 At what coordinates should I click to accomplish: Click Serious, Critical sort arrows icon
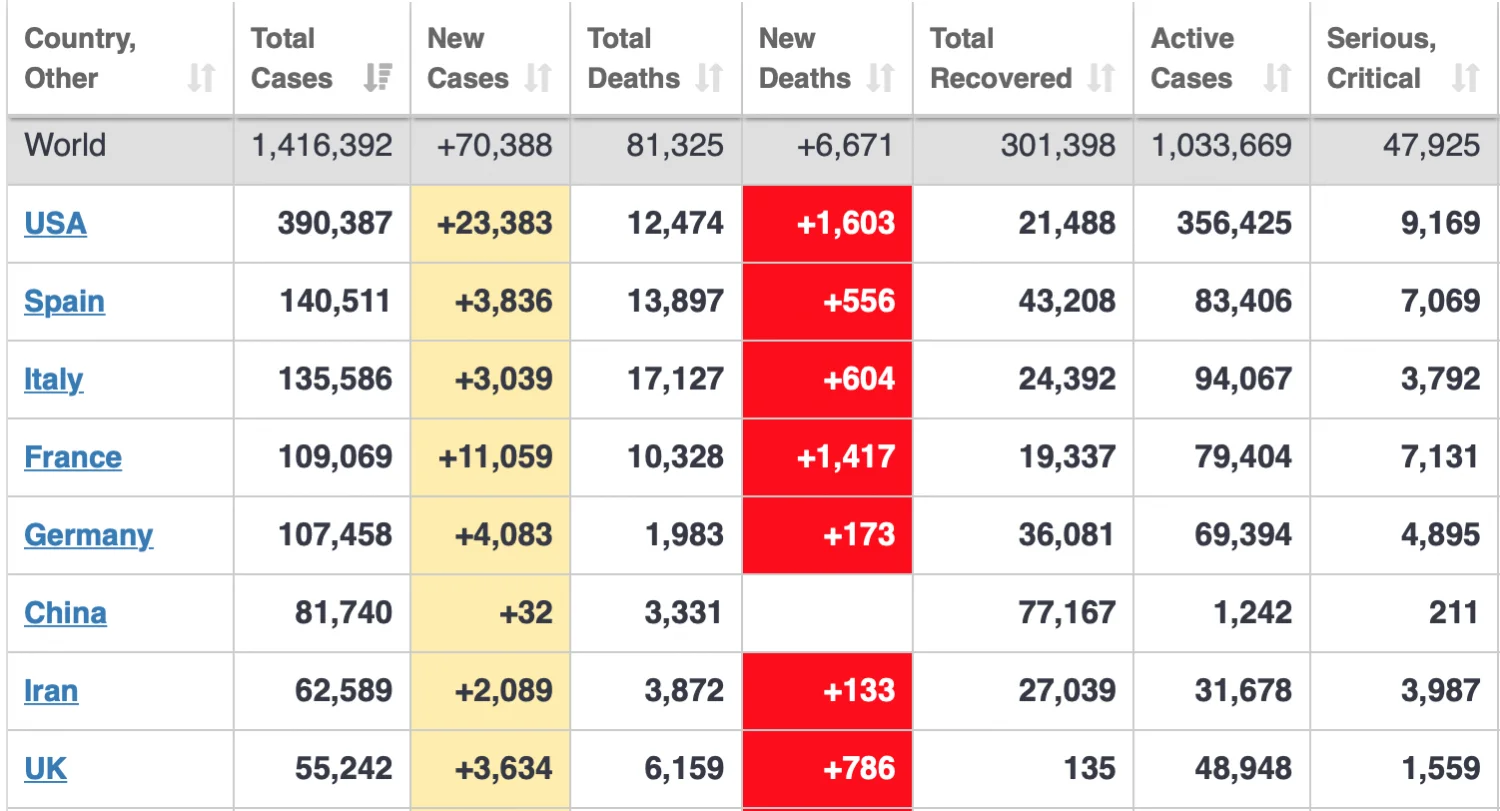1466,78
